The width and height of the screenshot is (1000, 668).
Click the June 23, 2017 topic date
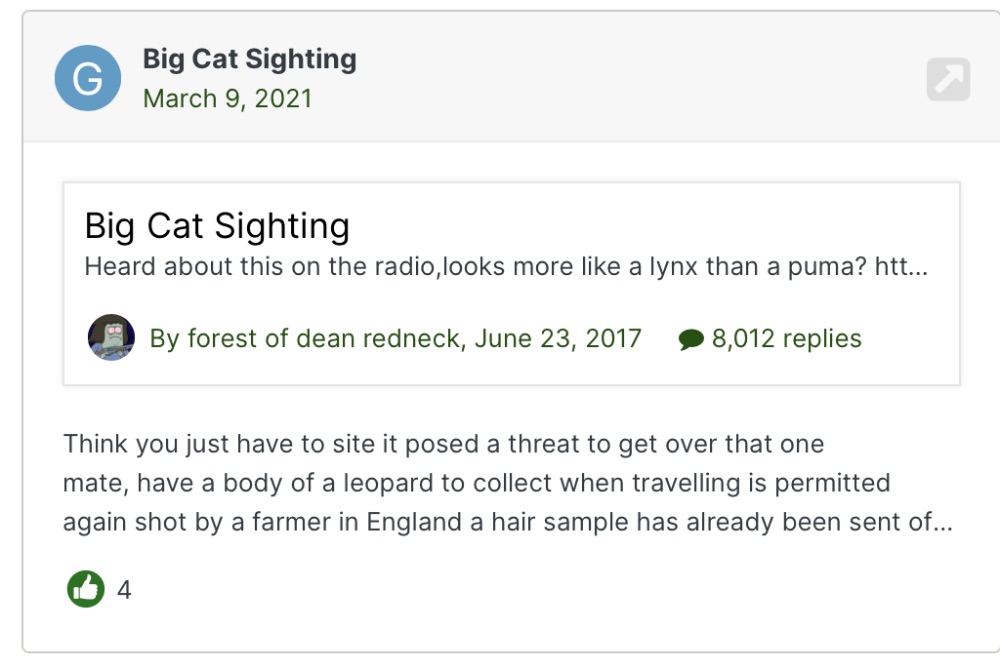click(x=558, y=338)
